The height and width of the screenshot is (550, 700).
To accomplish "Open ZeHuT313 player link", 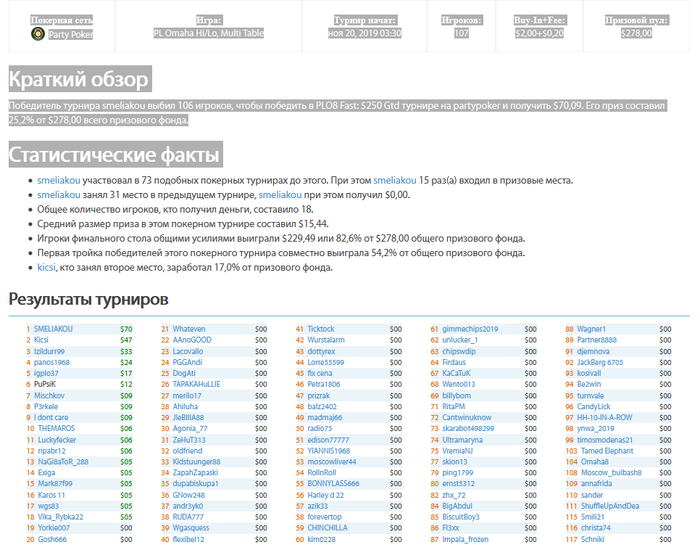I will 189,440.
